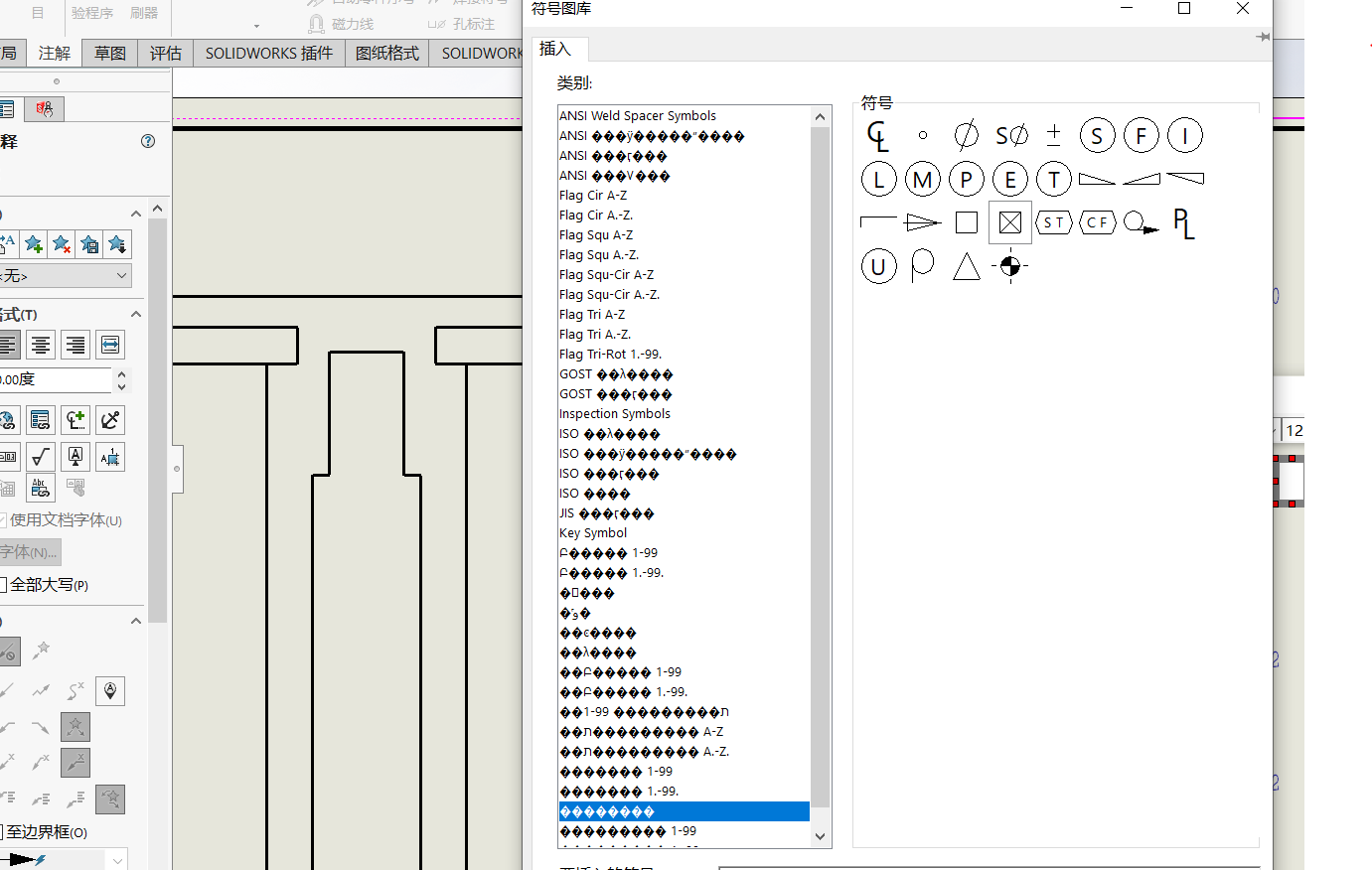Click the angle stepper arrows

(121, 380)
